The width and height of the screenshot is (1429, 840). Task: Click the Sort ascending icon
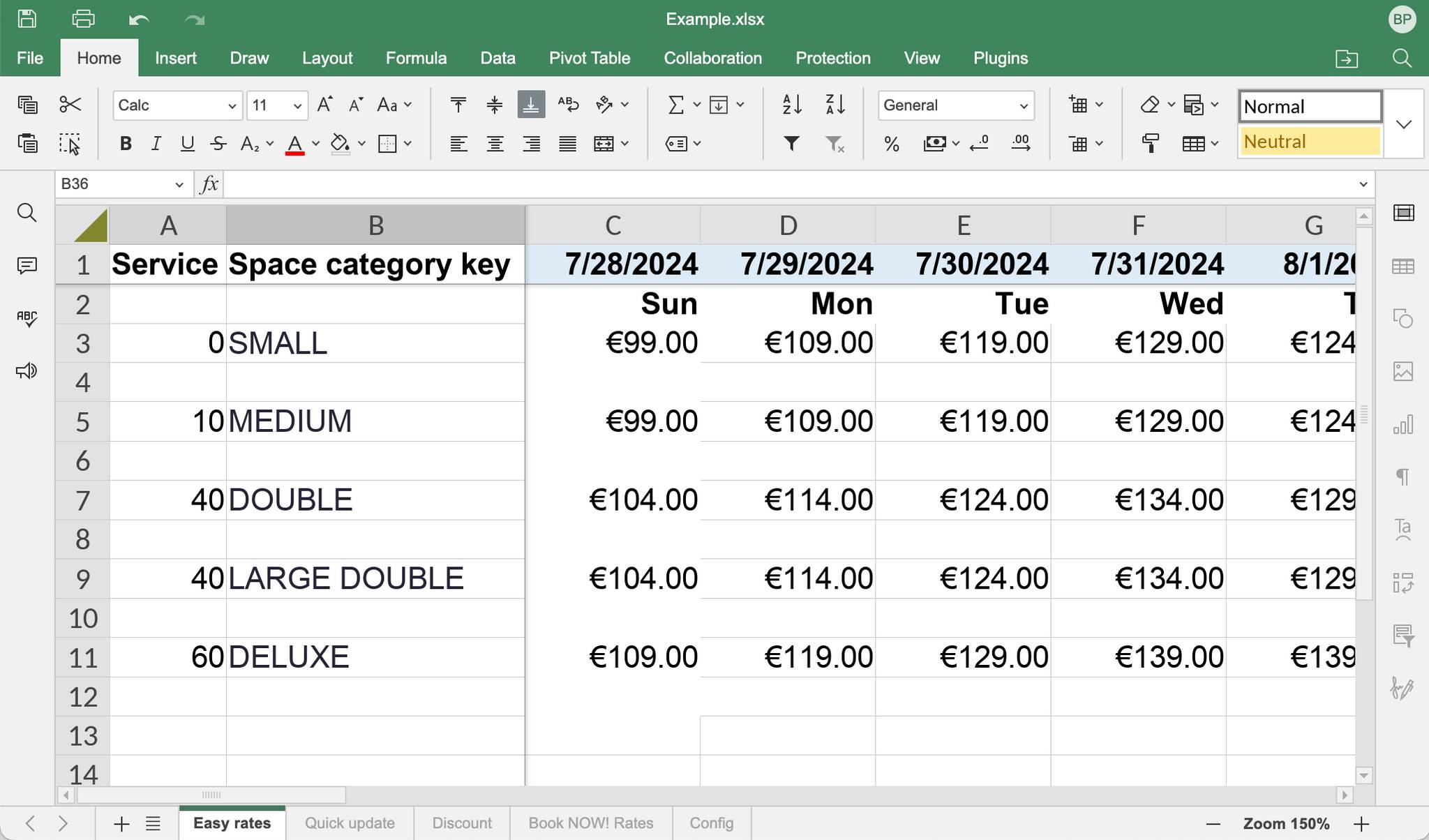coord(792,105)
